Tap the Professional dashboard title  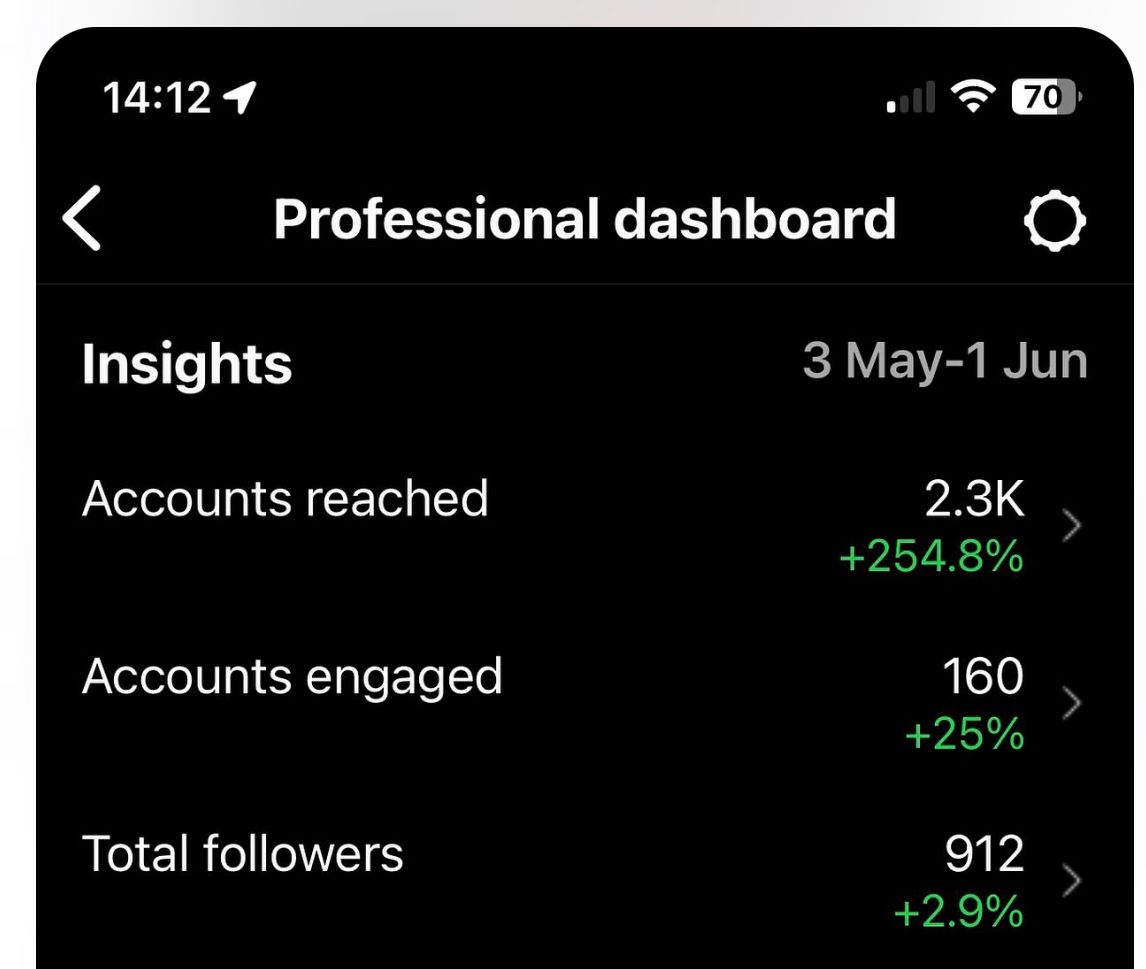coord(584,219)
